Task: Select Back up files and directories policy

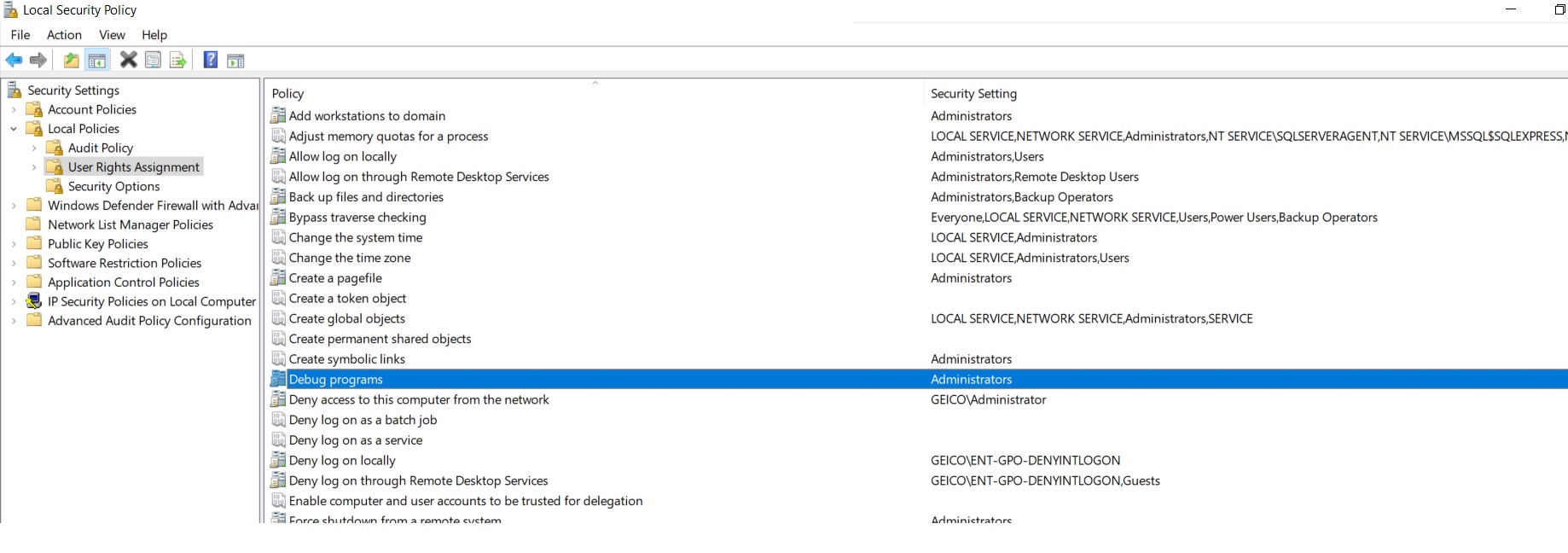Action: click(x=366, y=196)
